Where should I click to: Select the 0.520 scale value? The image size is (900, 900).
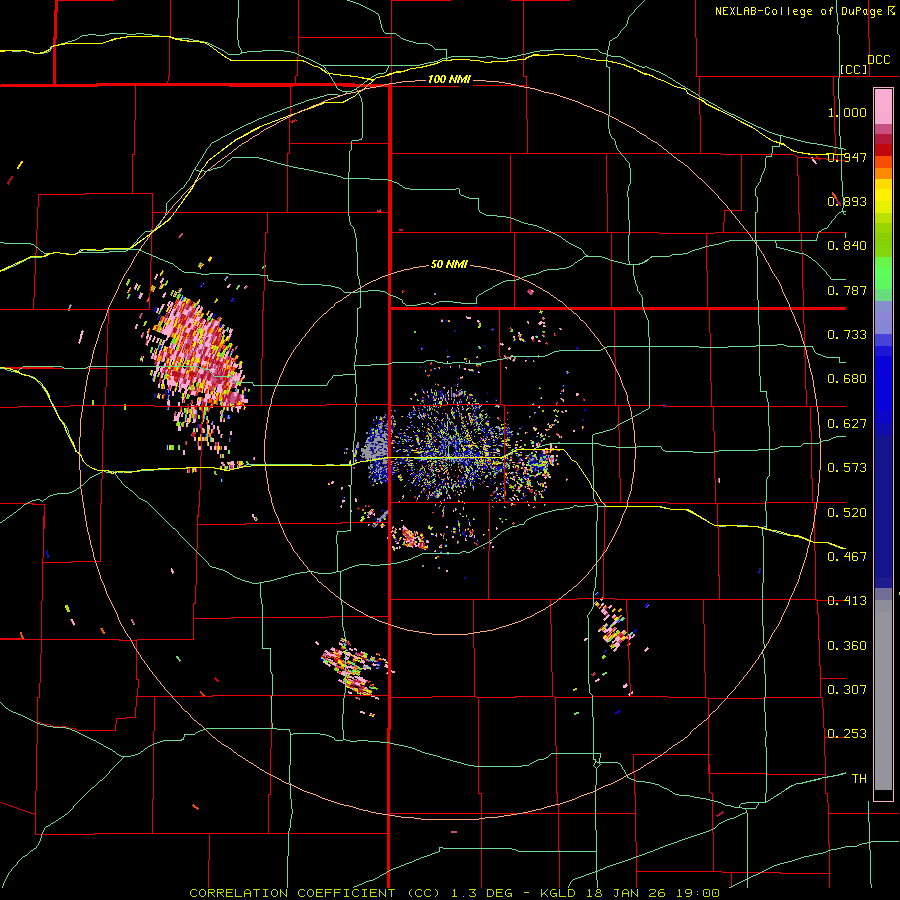tap(847, 513)
